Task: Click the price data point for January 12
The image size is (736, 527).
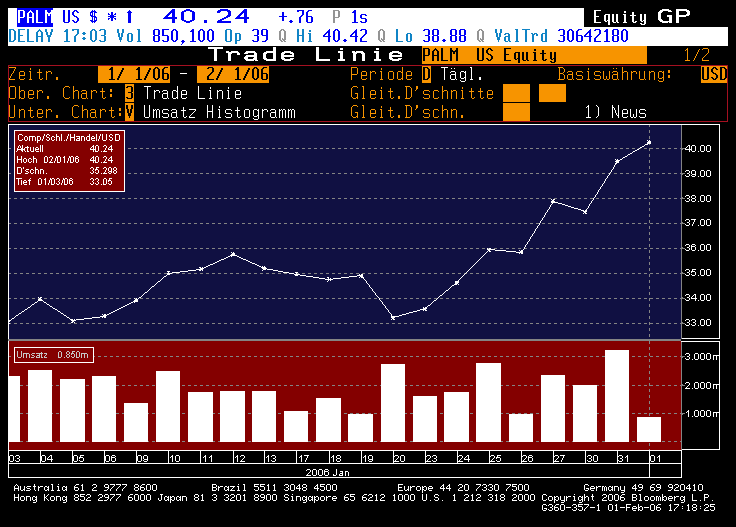Action: coord(233,254)
